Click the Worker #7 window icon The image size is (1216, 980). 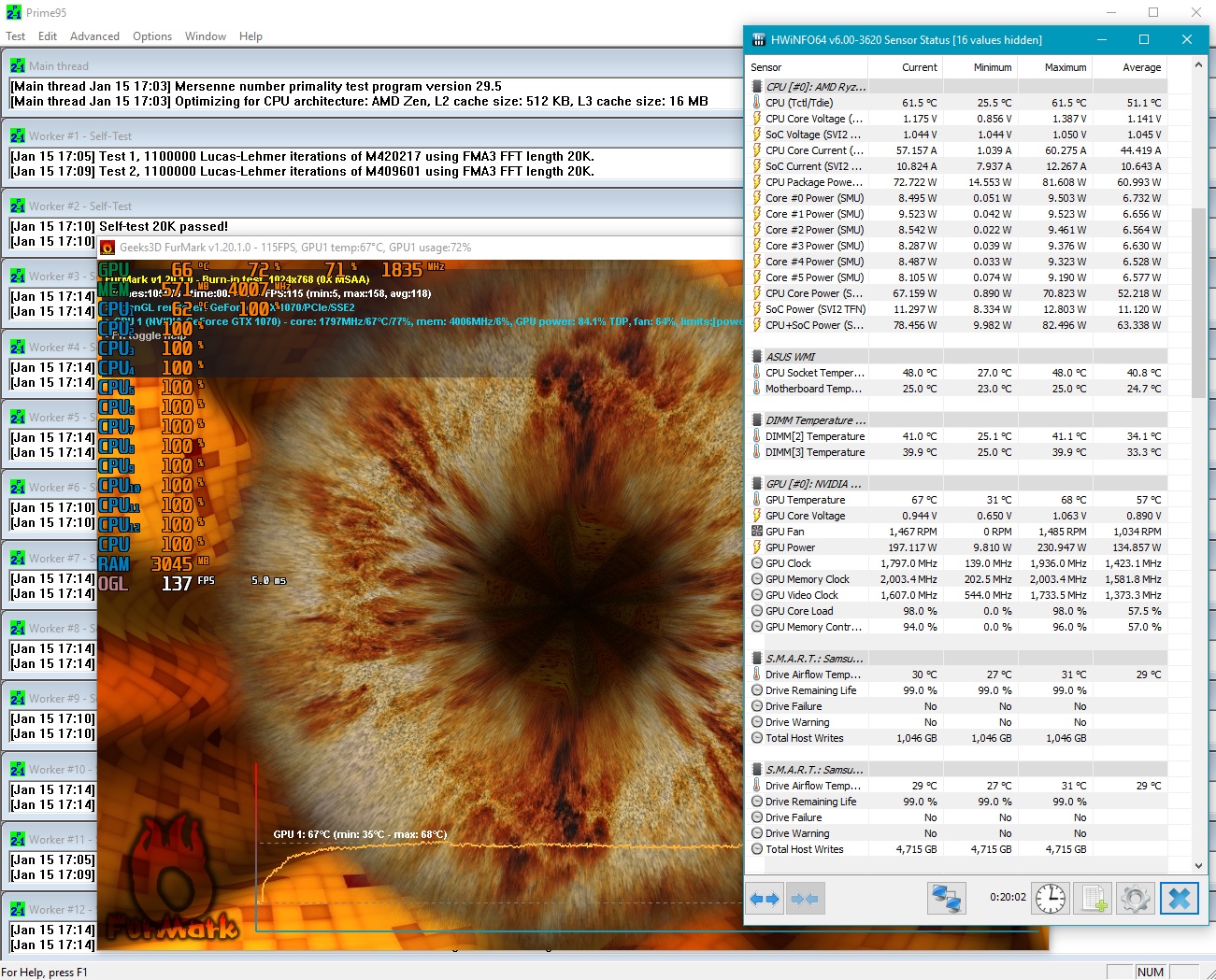[x=18, y=558]
